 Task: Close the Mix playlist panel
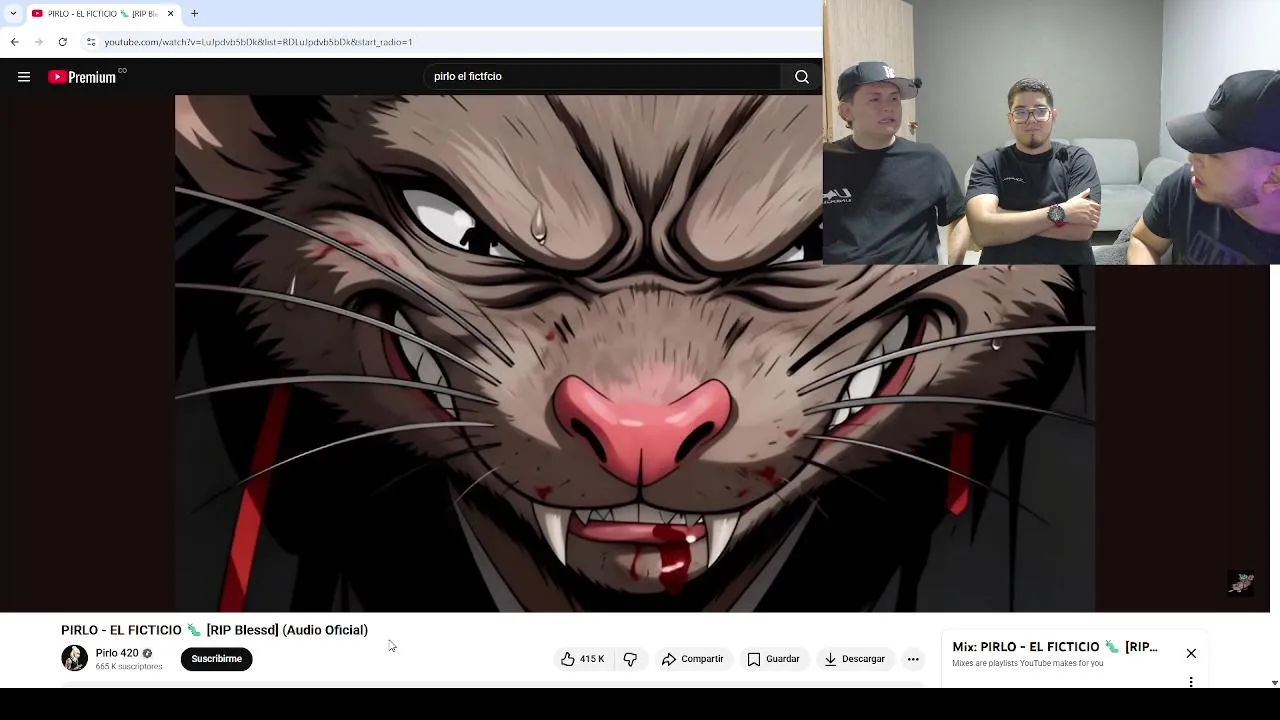click(1191, 653)
